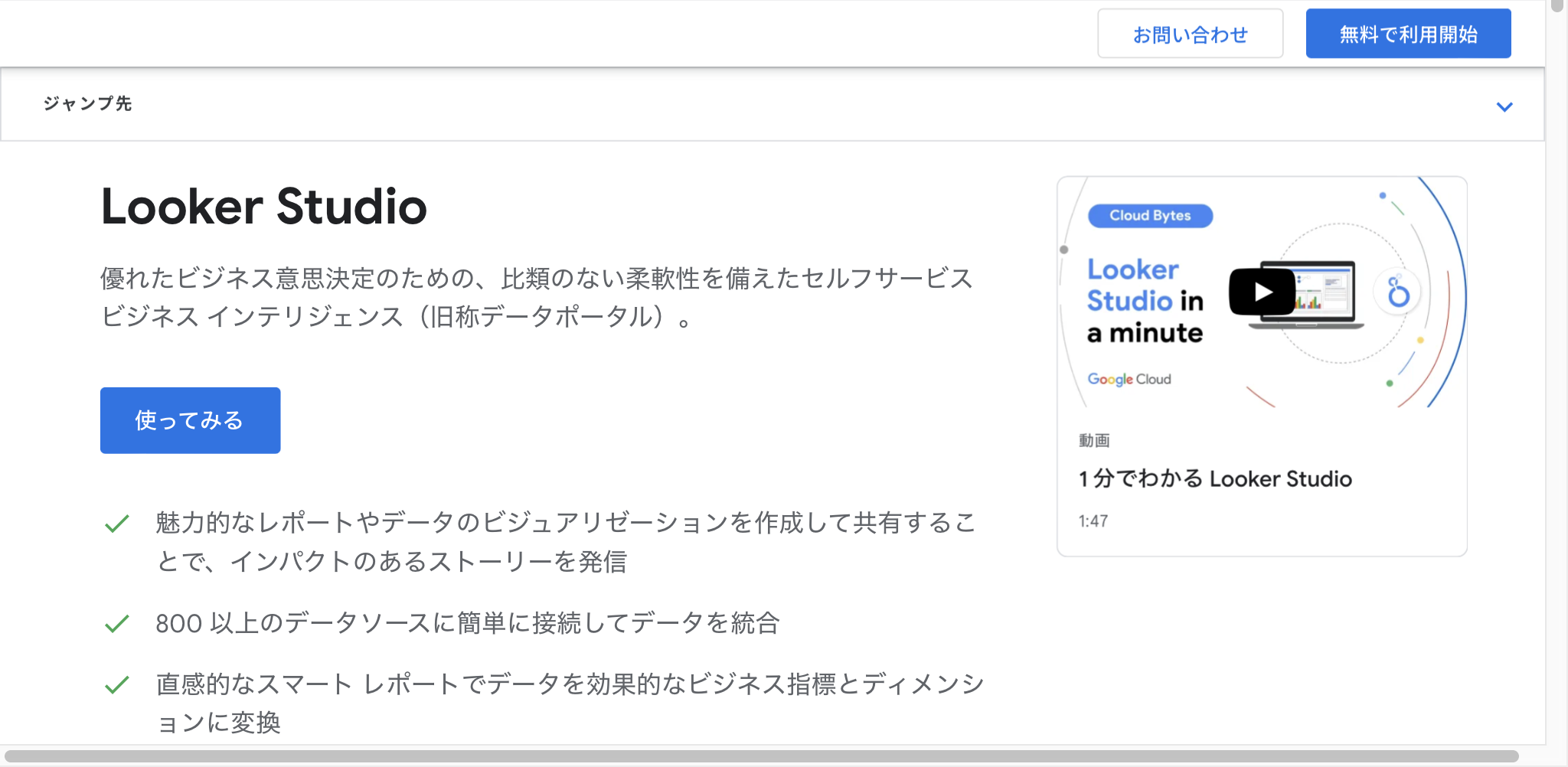
Task: Click the お問い合わせ button
Action: coord(1190,34)
